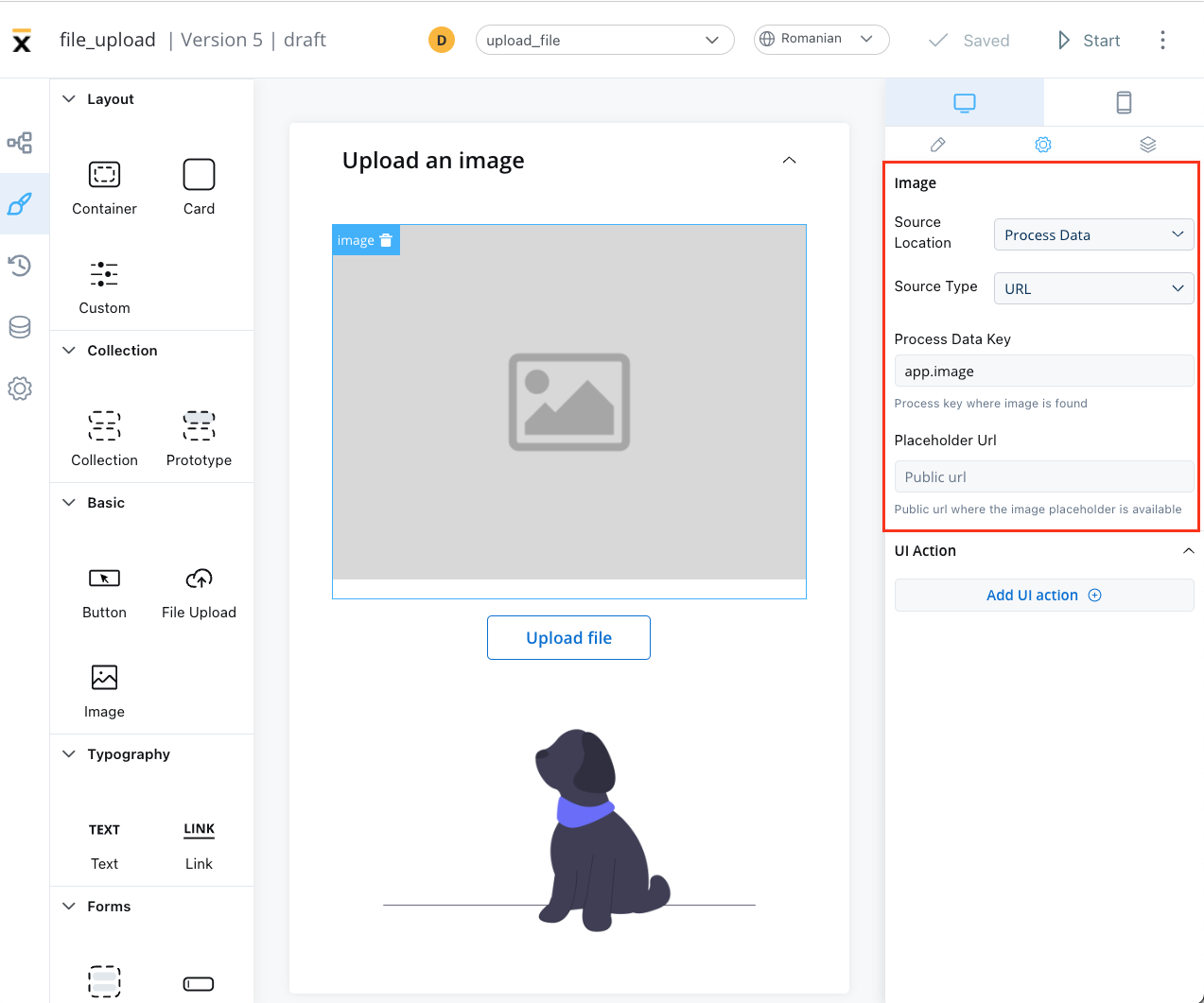Viewport: 1204px width, 1003px height.
Task: Click the Placeholder Url input field
Action: pyautogui.click(x=1044, y=477)
